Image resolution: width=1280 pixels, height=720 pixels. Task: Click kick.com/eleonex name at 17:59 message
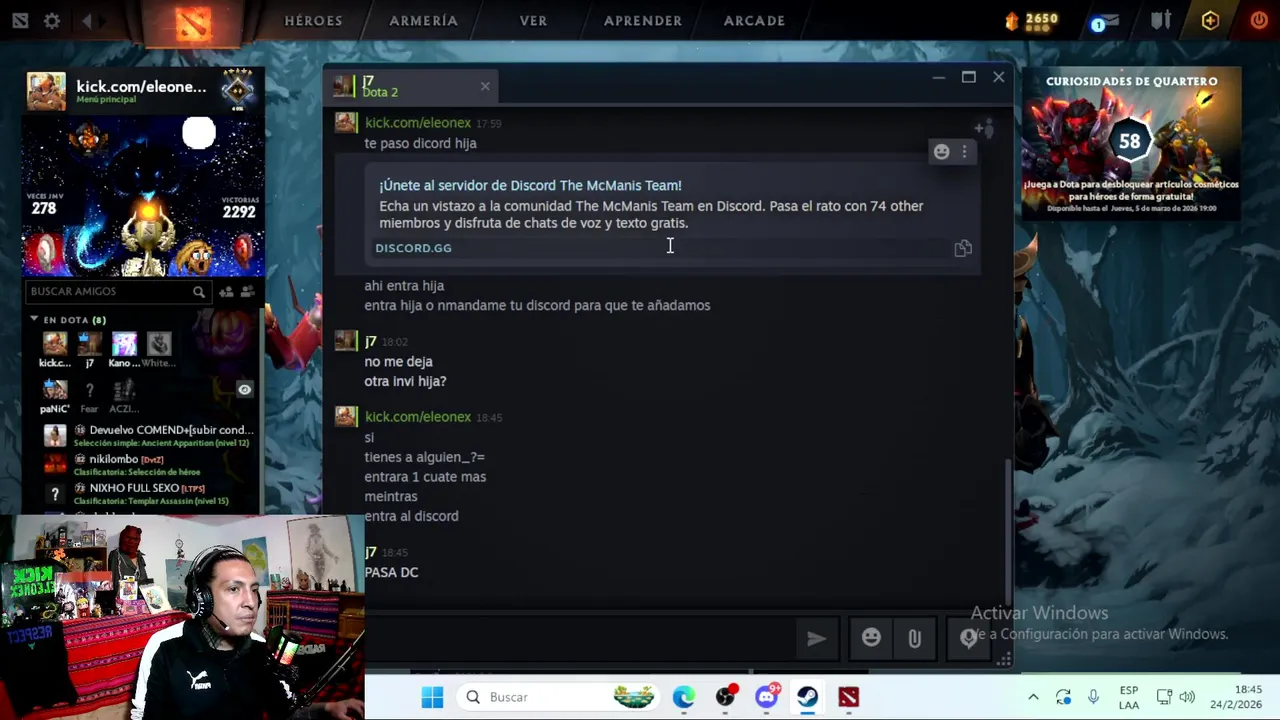coord(418,123)
